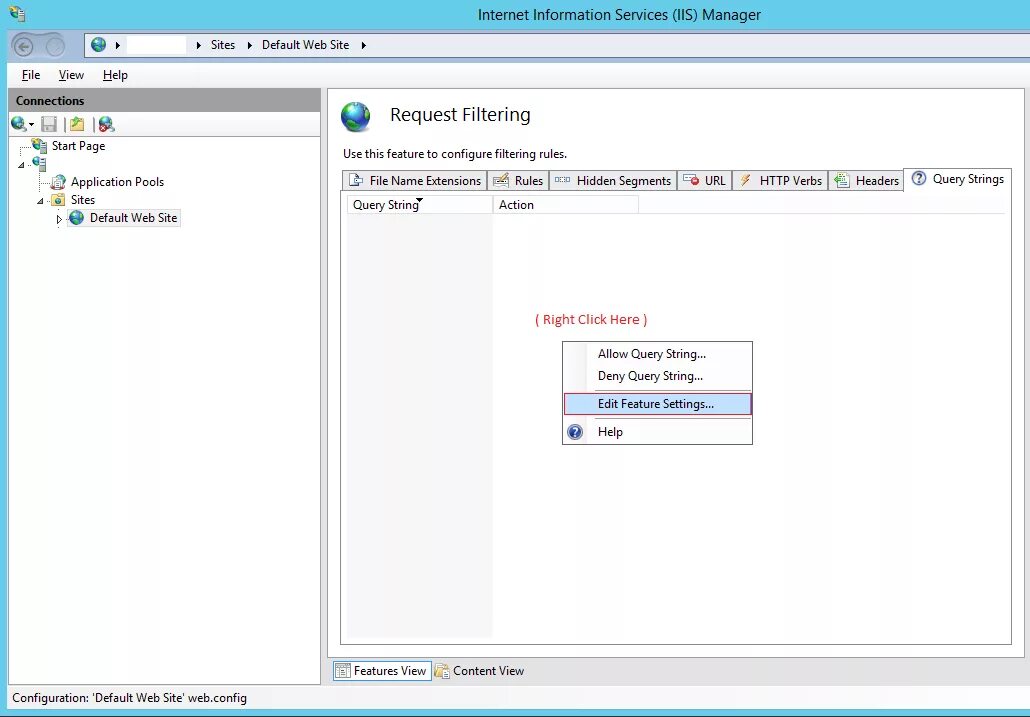
Task: Click the Forward navigation arrow button
Action: [55, 46]
